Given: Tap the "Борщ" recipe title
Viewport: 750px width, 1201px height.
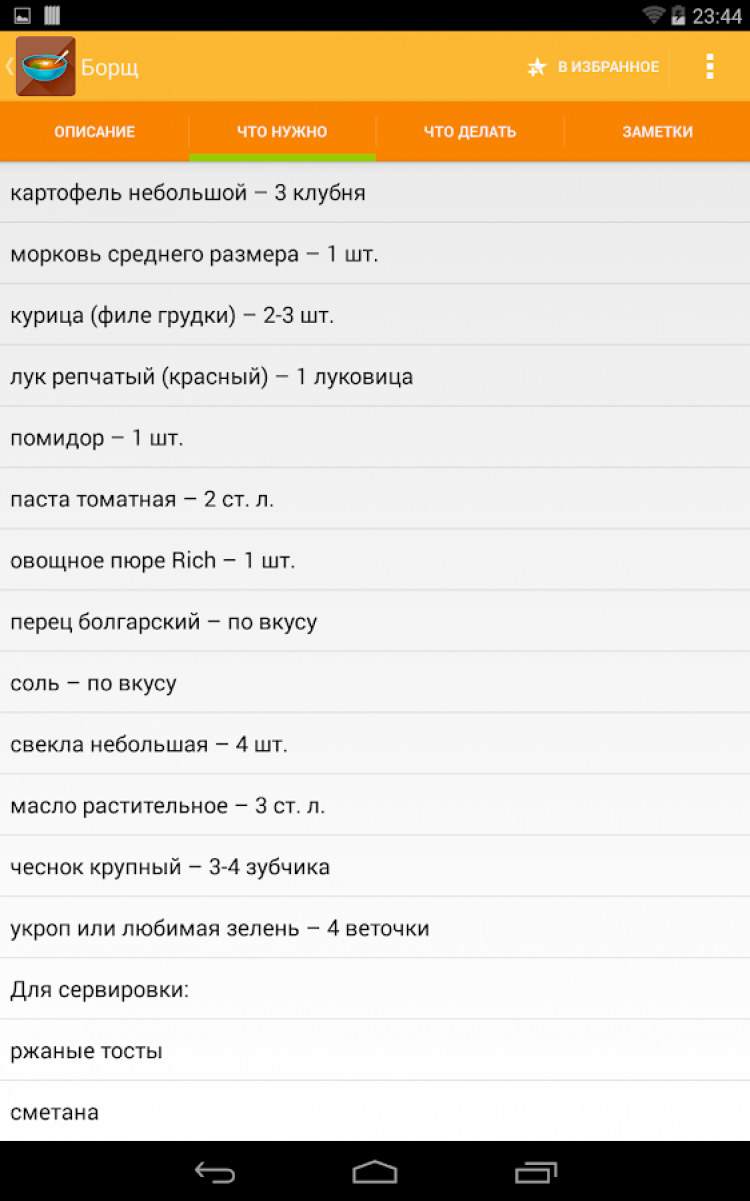Looking at the screenshot, I should coord(110,68).
